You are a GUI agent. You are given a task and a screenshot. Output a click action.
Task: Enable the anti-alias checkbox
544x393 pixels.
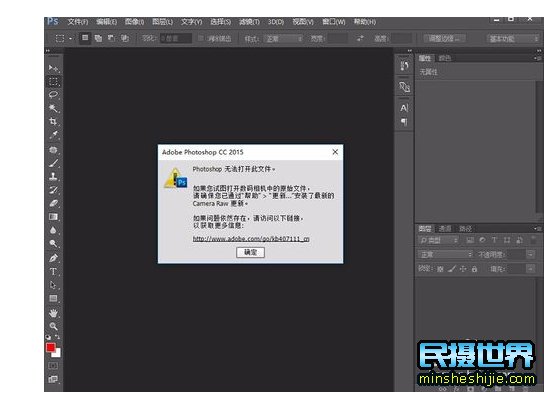point(201,38)
